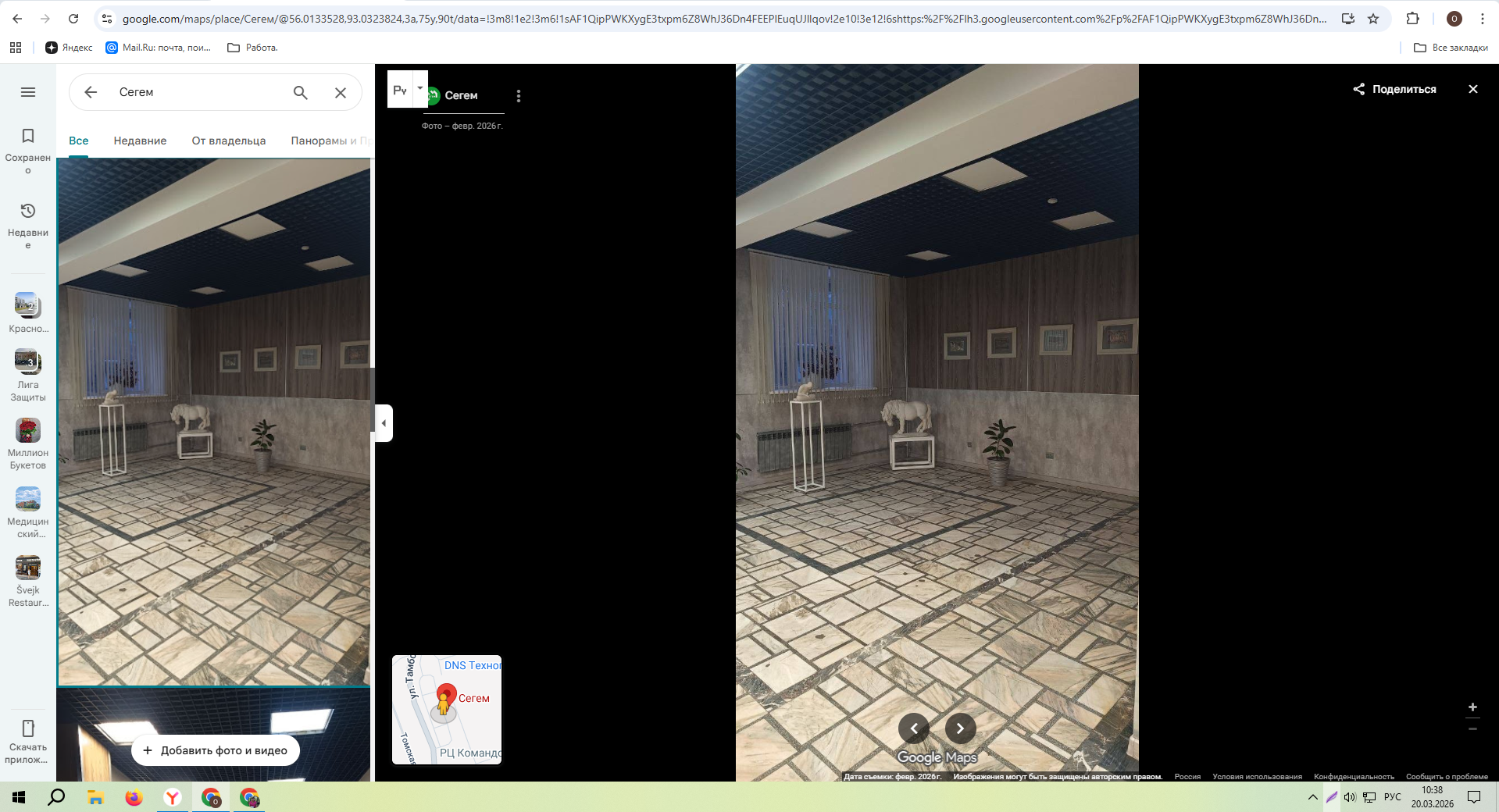The image size is (1499, 812).
Task: Show the previous photo with left arrow
Action: [x=914, y=728]
